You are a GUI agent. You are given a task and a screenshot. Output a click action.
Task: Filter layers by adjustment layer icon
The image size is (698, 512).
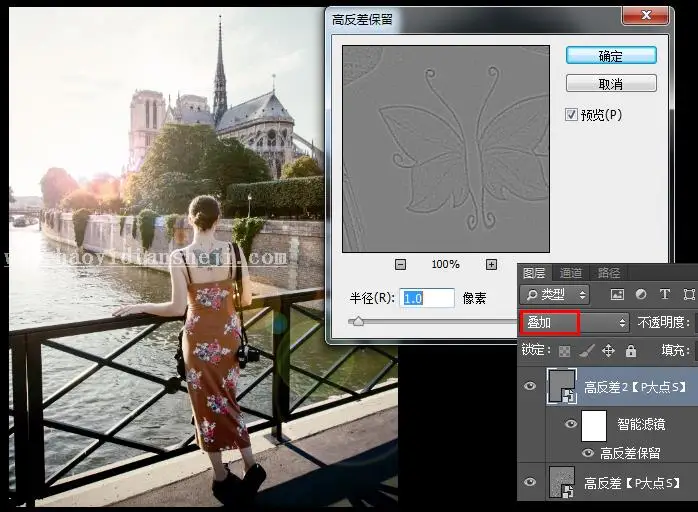pos(641,294)
